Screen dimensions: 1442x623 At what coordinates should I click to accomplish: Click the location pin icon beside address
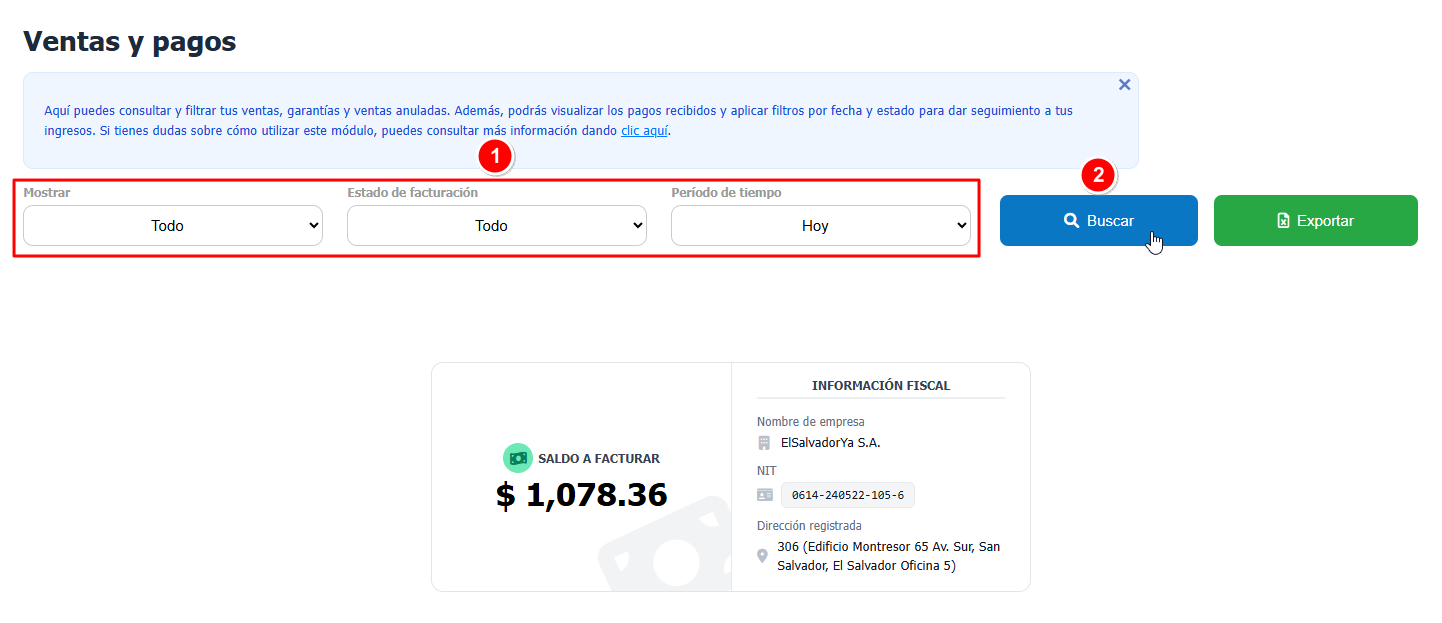[x=763, y=556]
